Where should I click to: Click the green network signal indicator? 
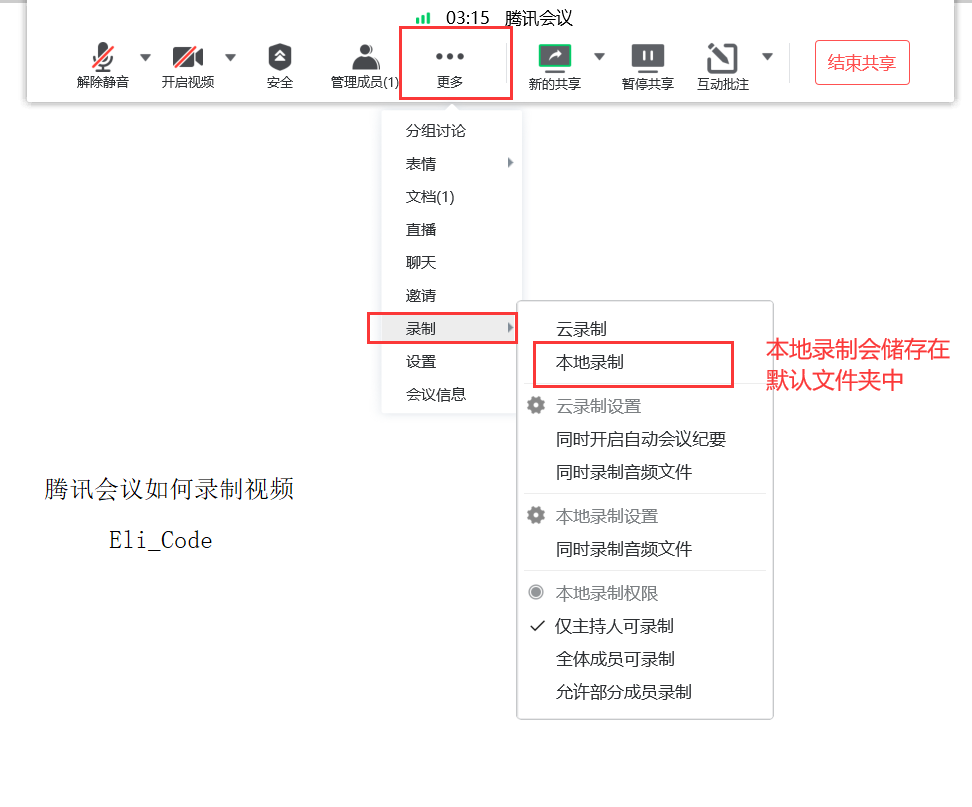[423, 19]
